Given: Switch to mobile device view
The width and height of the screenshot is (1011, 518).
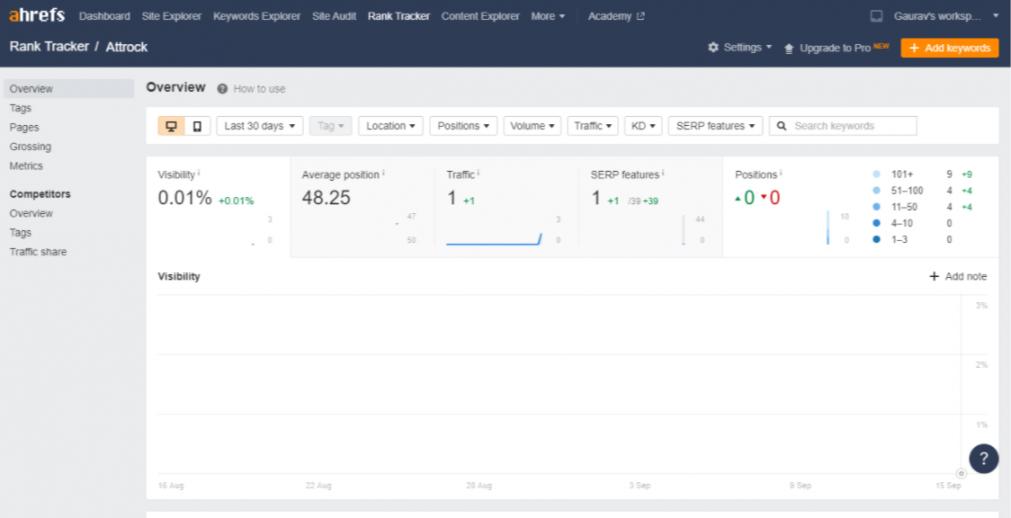Looking at the screenshot, I should click(x=196, y=126).
